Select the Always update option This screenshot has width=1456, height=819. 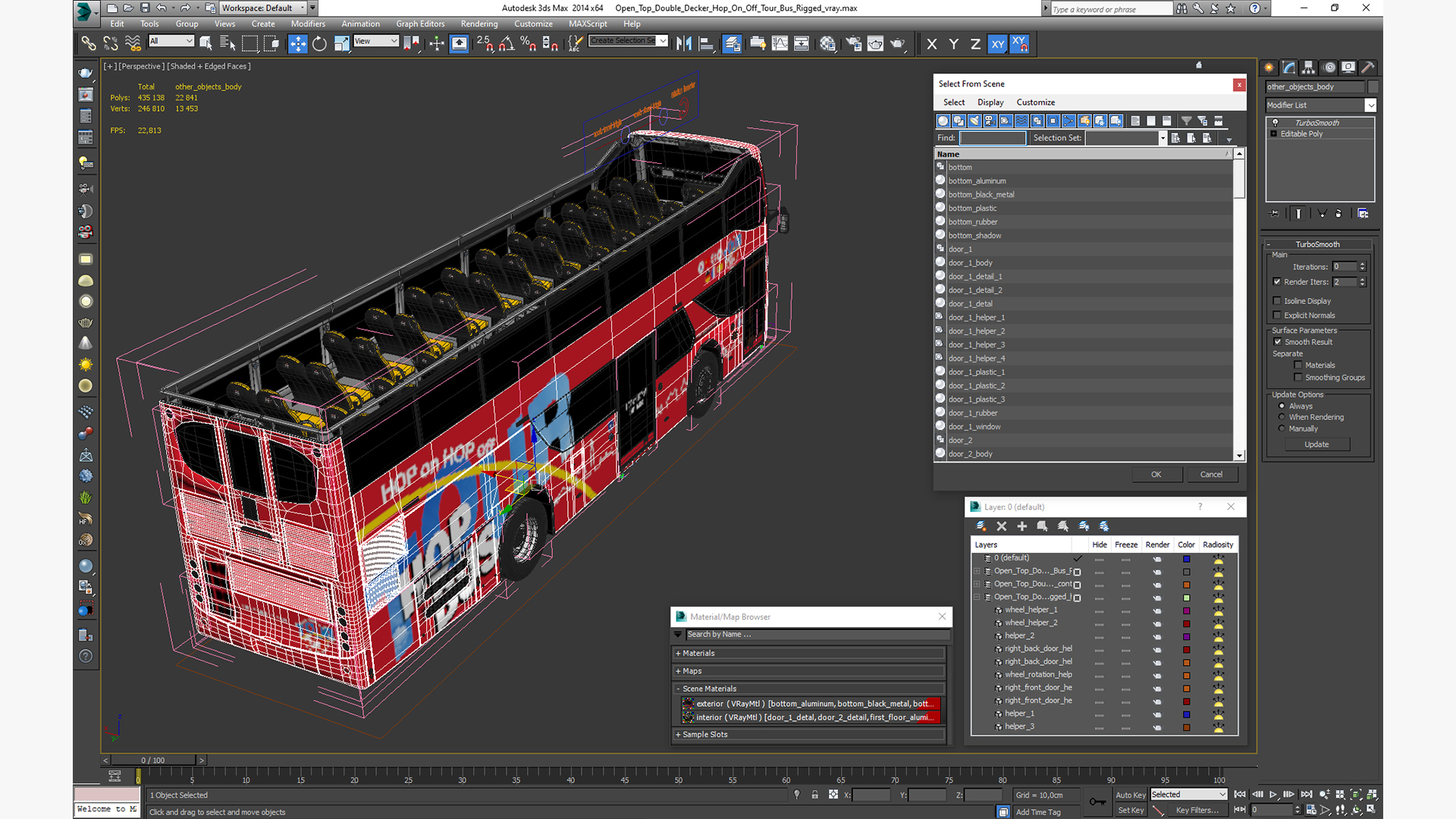click(1282, 406)
